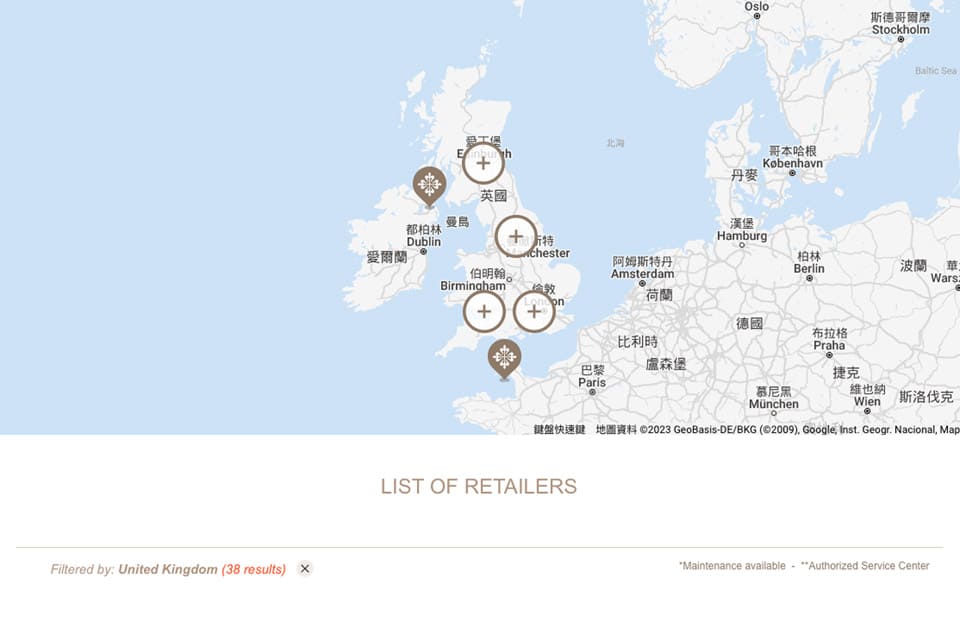The image size is (960, 635).
Task: Select the retailer pin in the Channel Islands
Action: tap(504, 357)
